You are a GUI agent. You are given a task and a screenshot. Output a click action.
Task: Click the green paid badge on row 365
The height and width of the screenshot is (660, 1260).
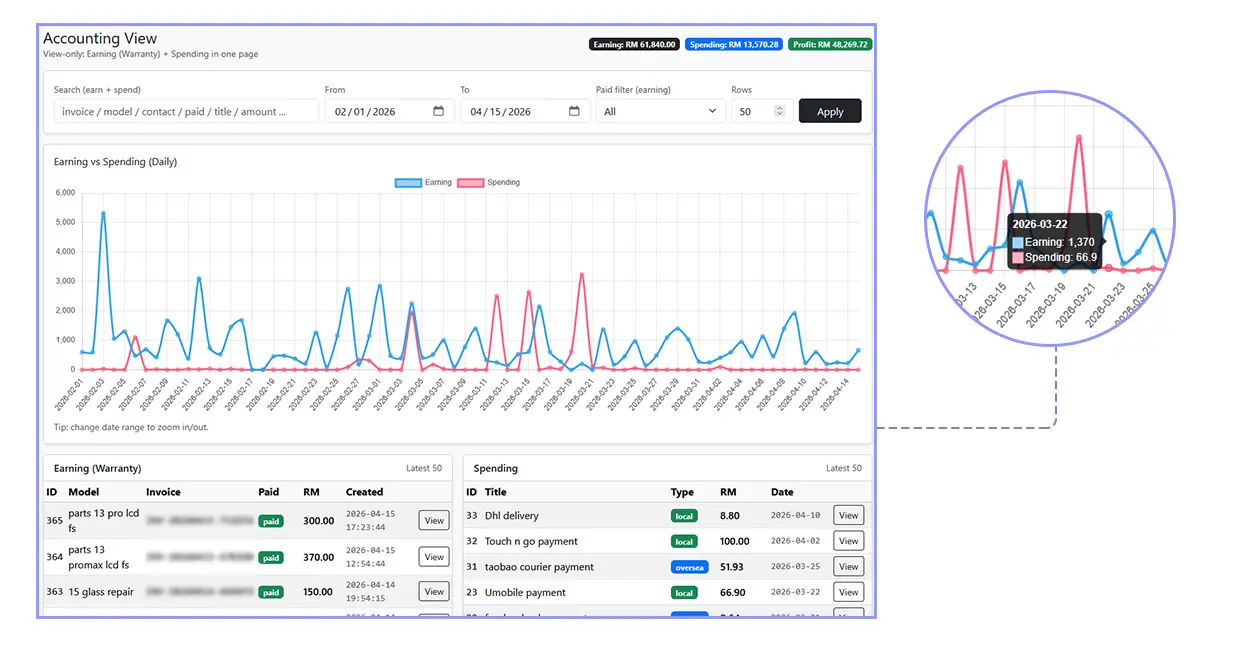270,521
